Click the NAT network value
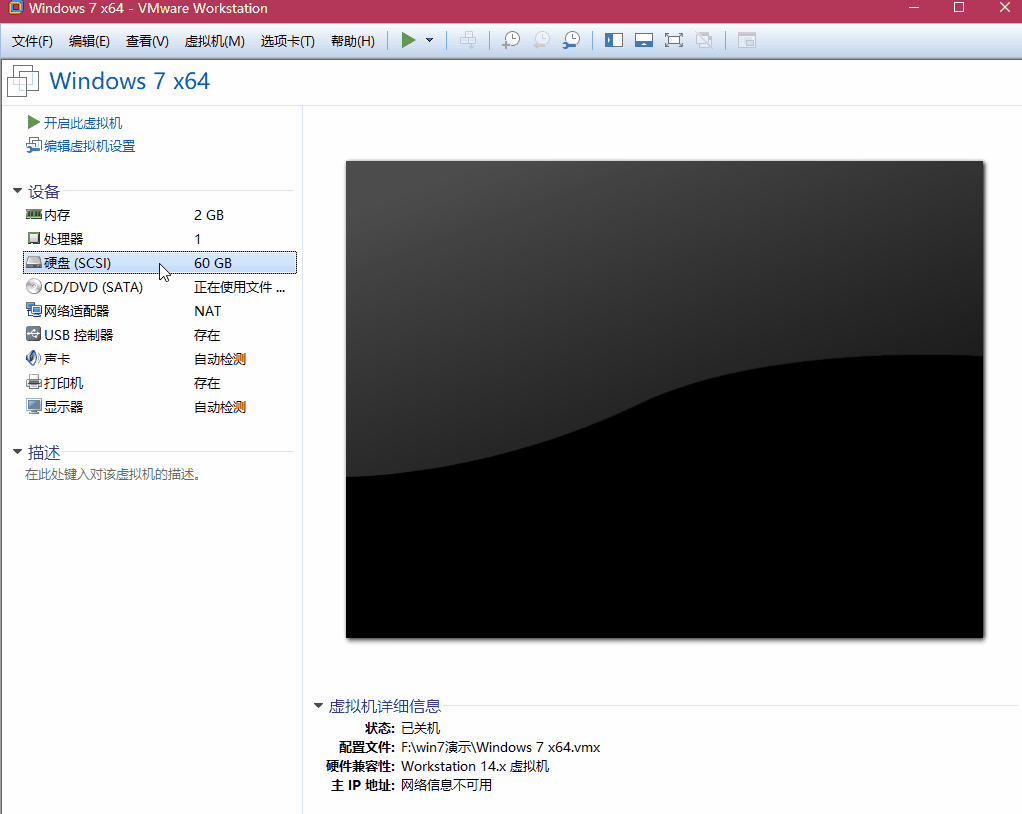Viewport: 1022px width, 814px height. point(207,311)
